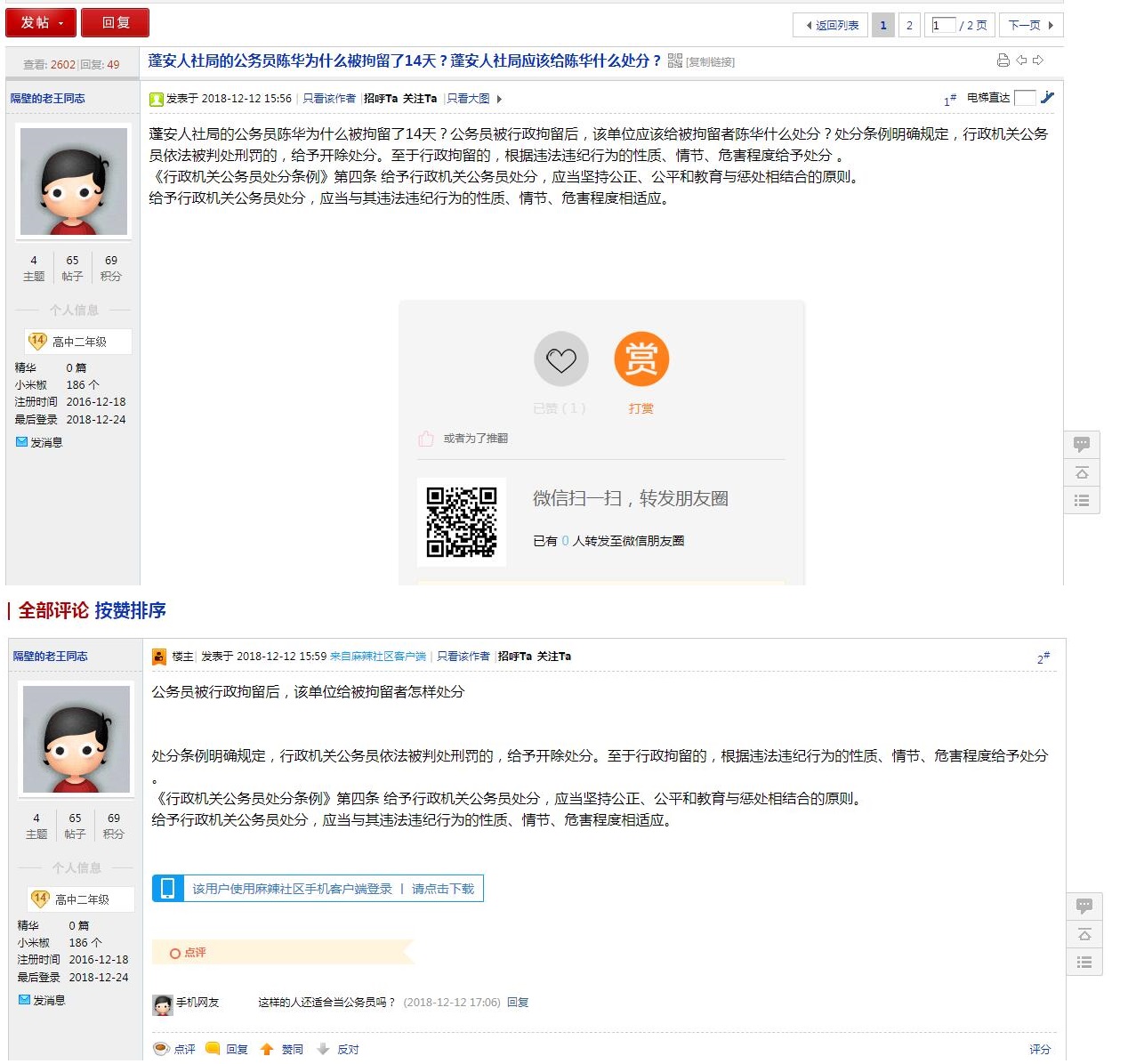
Task: Click the 复制链接 link
Action: pos(711,62)
